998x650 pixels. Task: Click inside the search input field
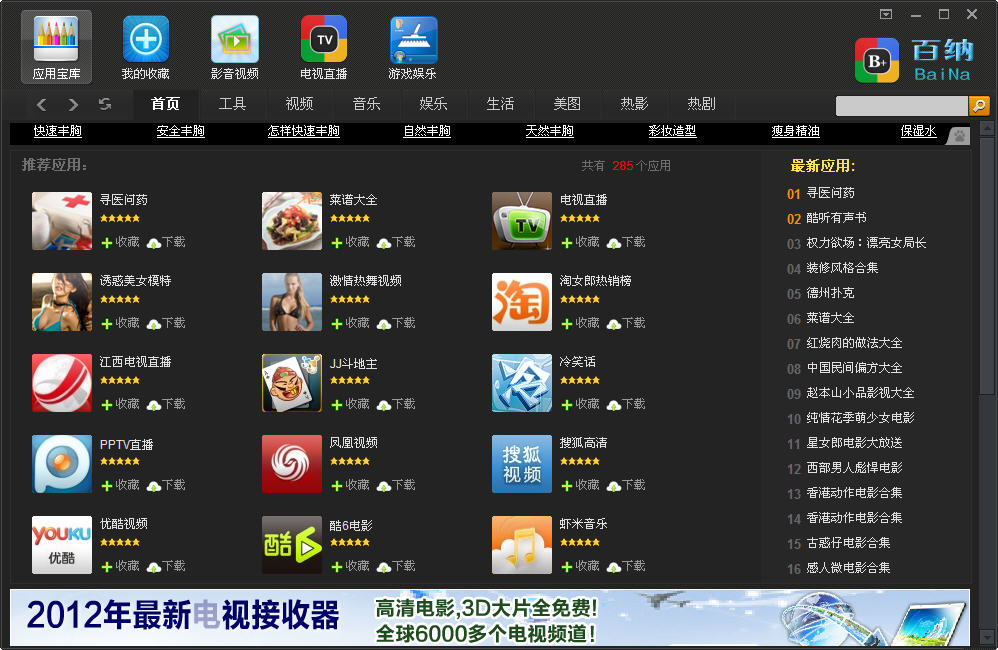[x=901, y=106]
